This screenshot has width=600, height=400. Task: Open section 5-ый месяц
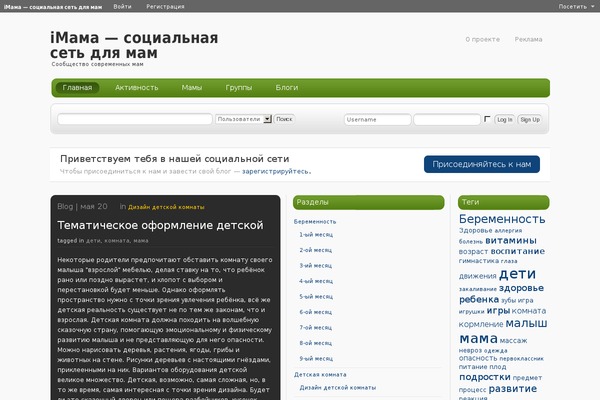pyautogui.click(x=316, y=297)
